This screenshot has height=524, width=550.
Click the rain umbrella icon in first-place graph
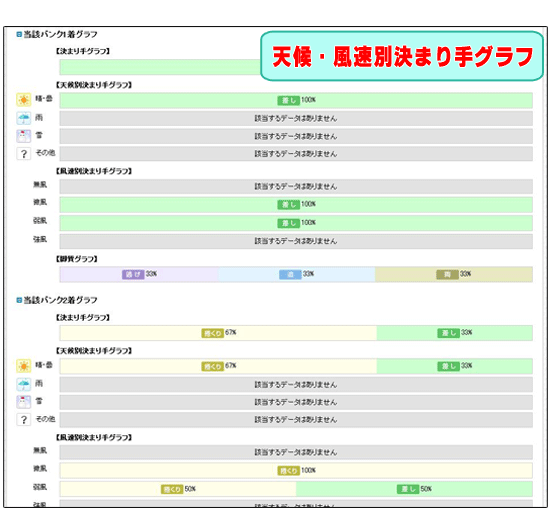point(24,118)
